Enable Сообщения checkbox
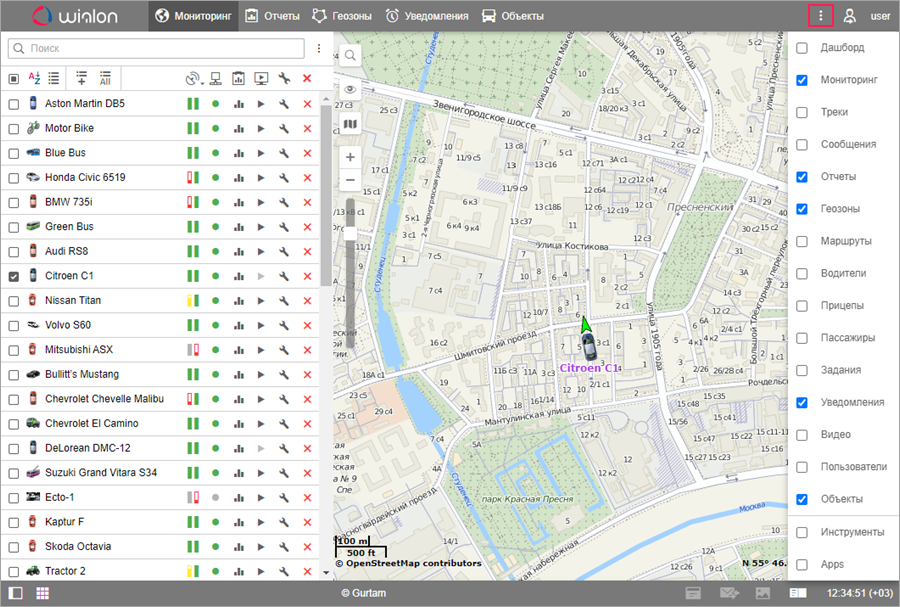This screenshot has height=607, width=900. tap(802, 145)
